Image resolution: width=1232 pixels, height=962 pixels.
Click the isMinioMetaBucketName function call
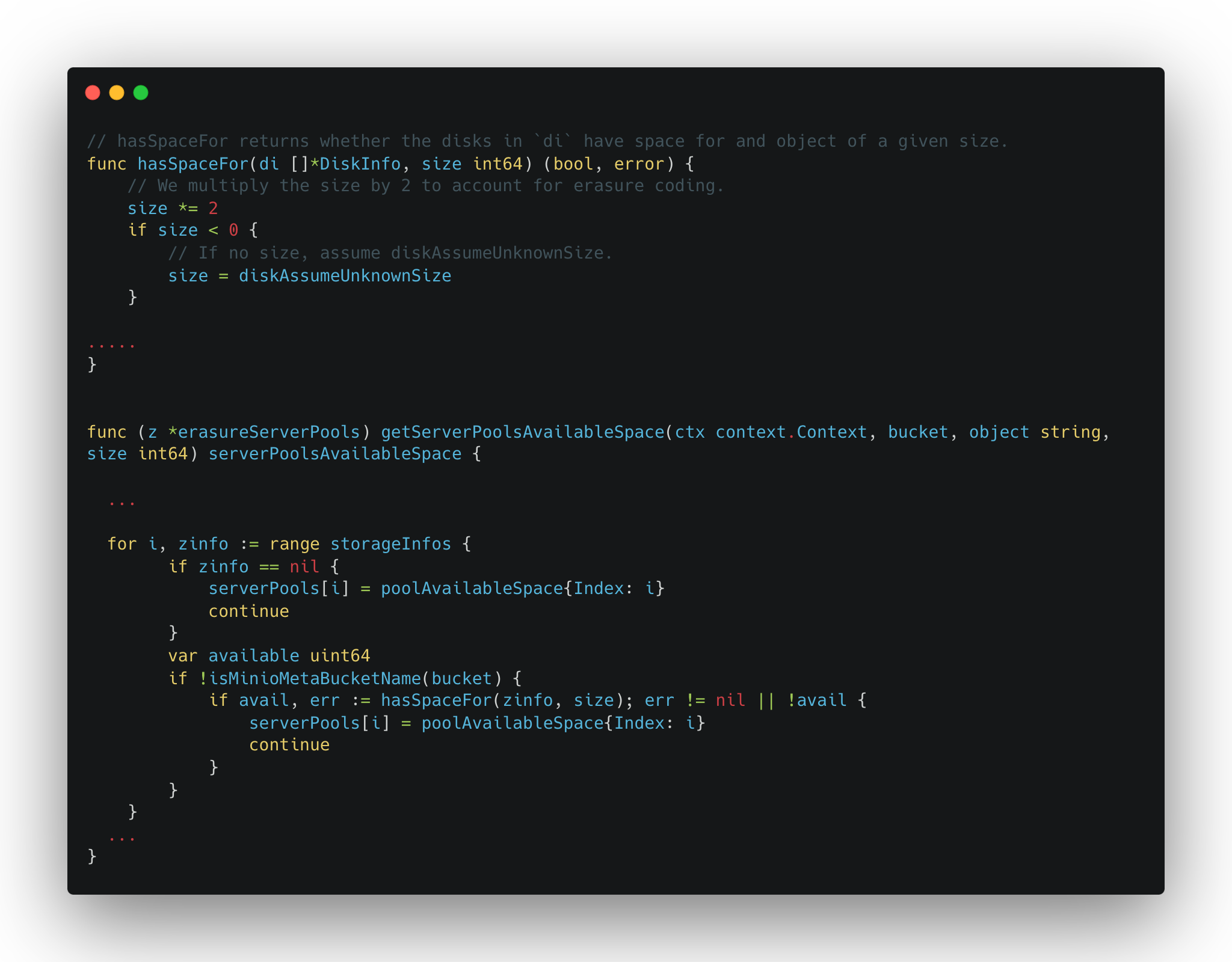[315, 679]
